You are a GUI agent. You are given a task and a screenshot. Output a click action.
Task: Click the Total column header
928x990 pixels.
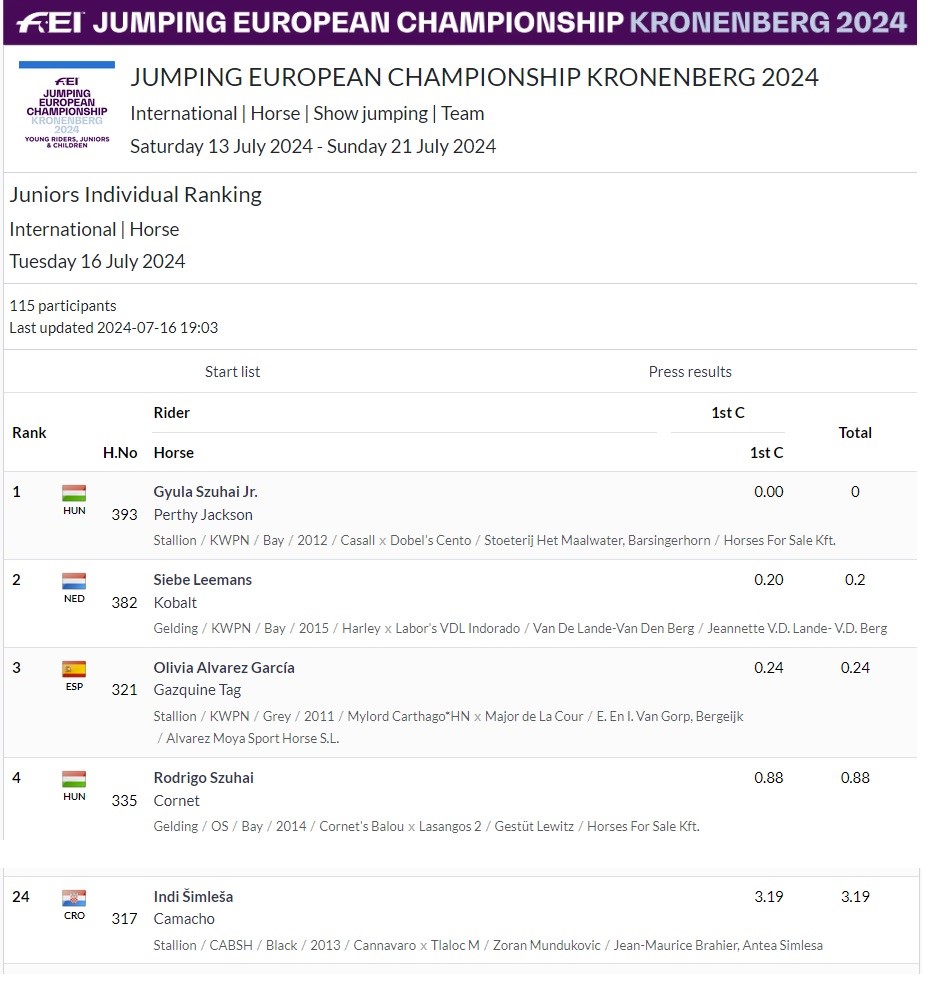pyautogui.click(x=855, y=433)
